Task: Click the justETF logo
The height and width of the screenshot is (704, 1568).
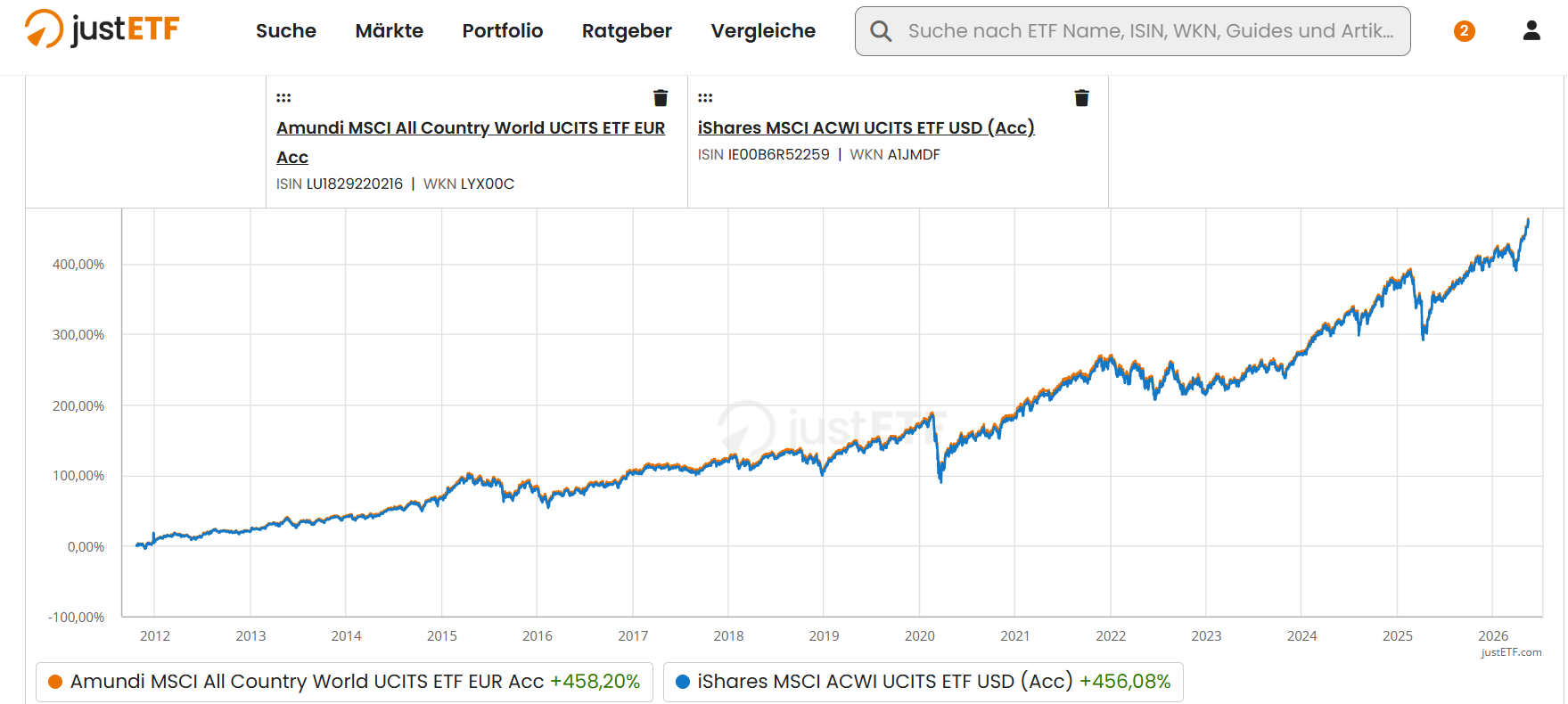Action: (102, 29)
